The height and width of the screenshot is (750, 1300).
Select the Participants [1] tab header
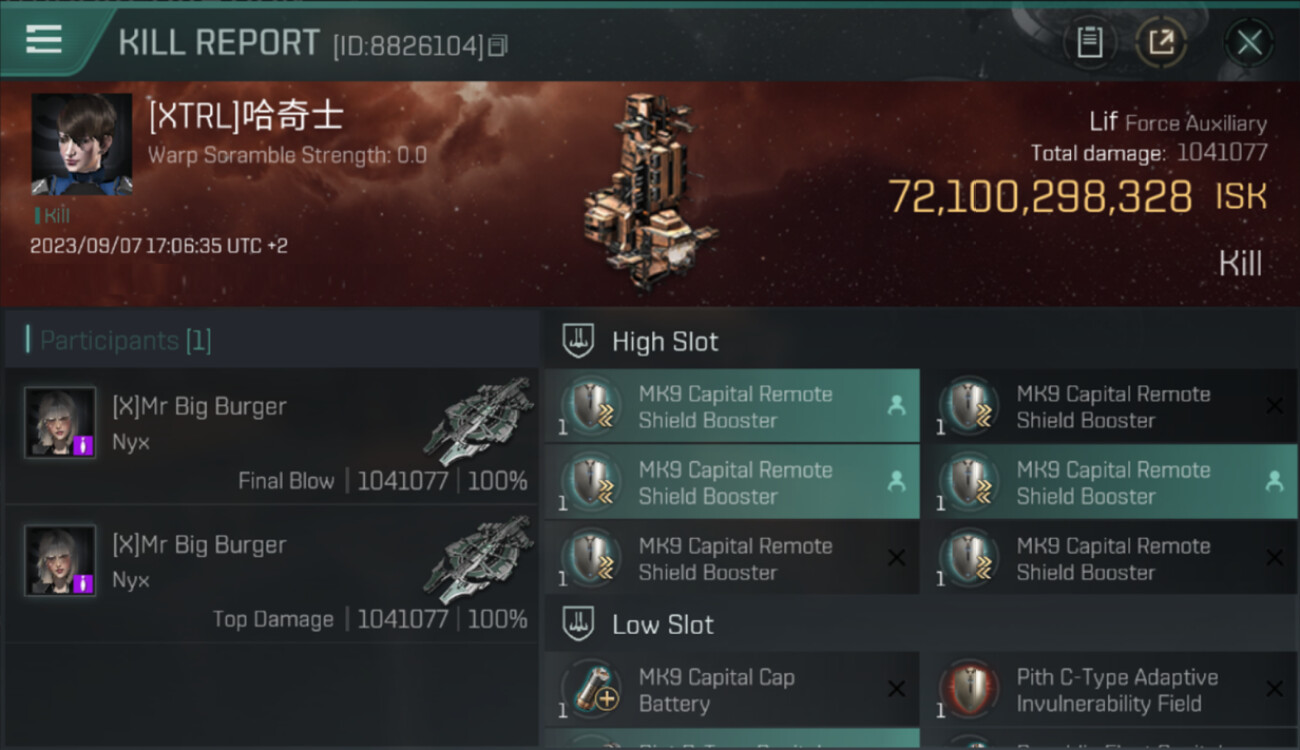click(x=125, y=341)
